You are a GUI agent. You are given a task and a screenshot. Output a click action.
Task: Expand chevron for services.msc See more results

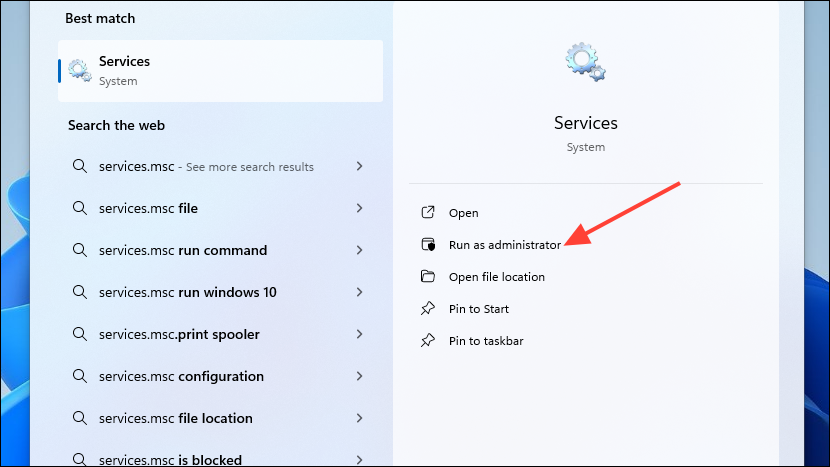[359, 167]
